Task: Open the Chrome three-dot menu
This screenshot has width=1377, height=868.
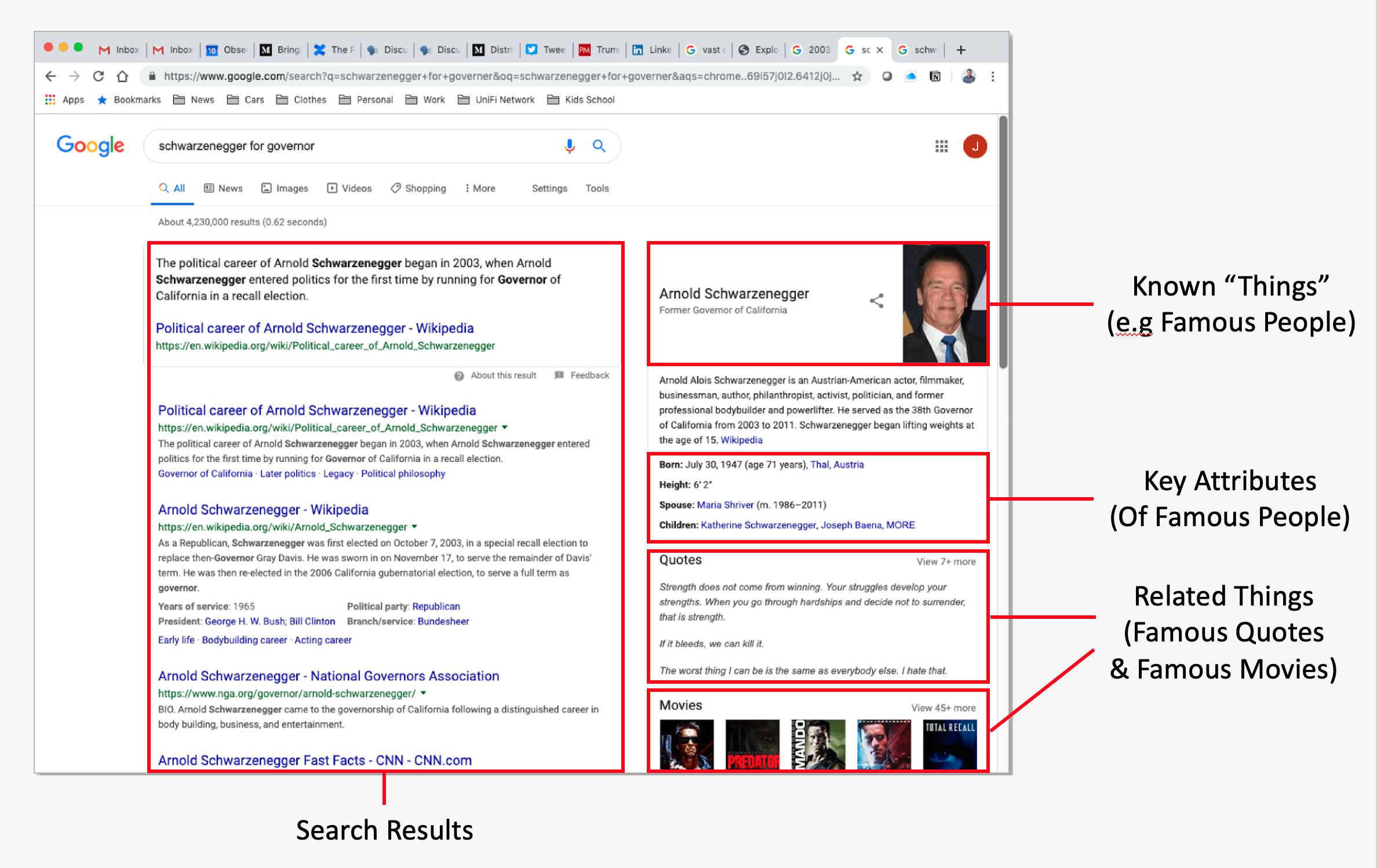Action: pyautogui.click(x=993, y=76)
